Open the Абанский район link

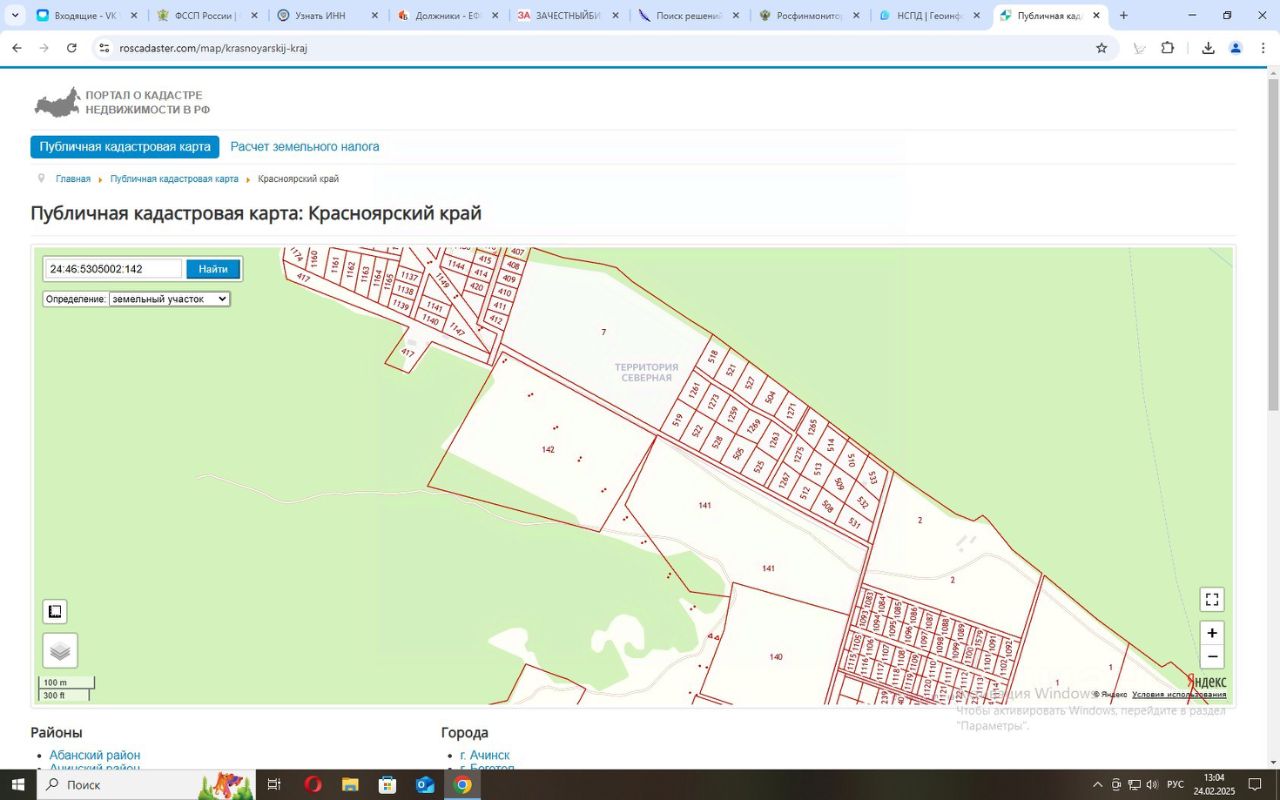[x=95, y=755]
